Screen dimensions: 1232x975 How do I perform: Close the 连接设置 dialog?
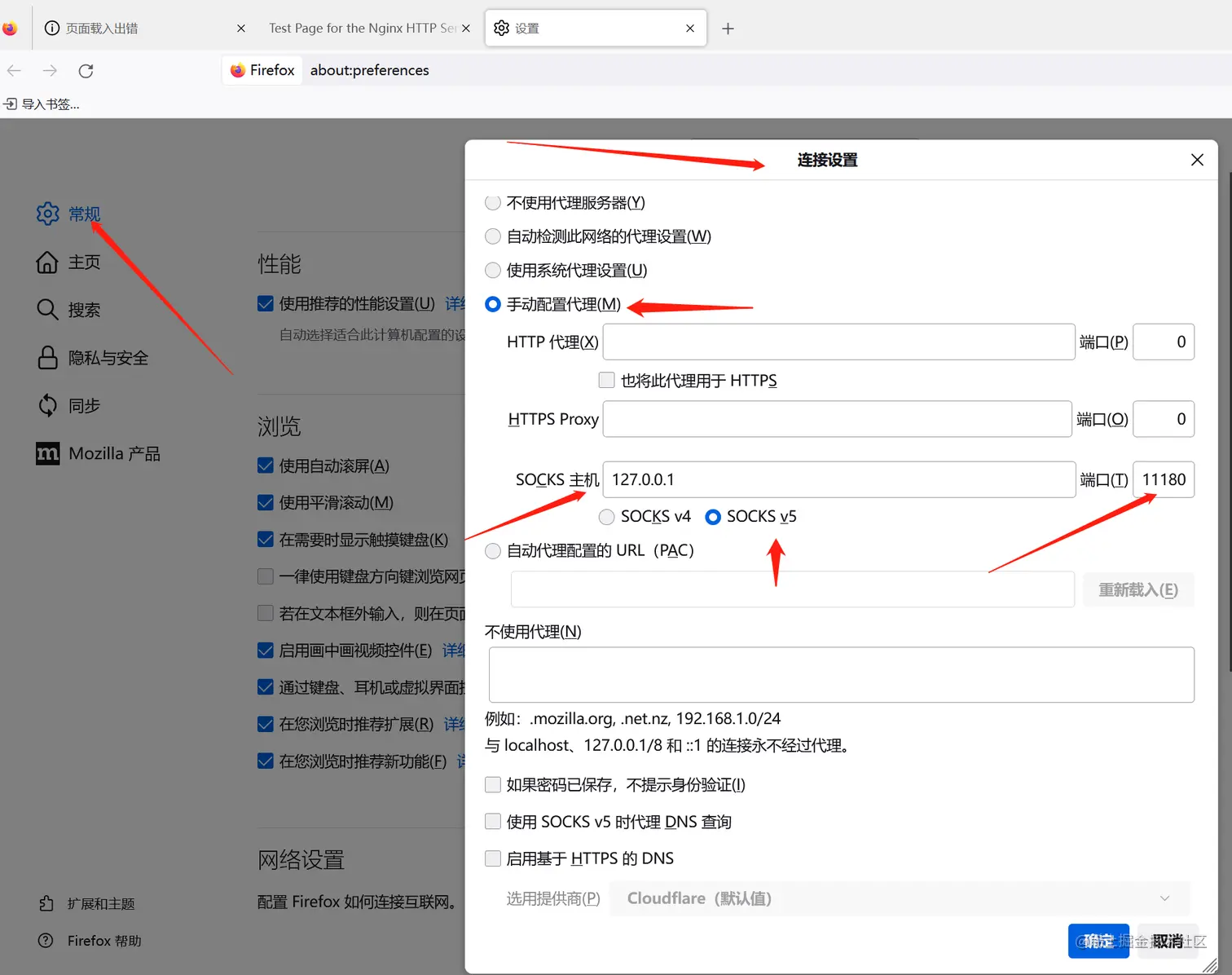point(1197,160)
